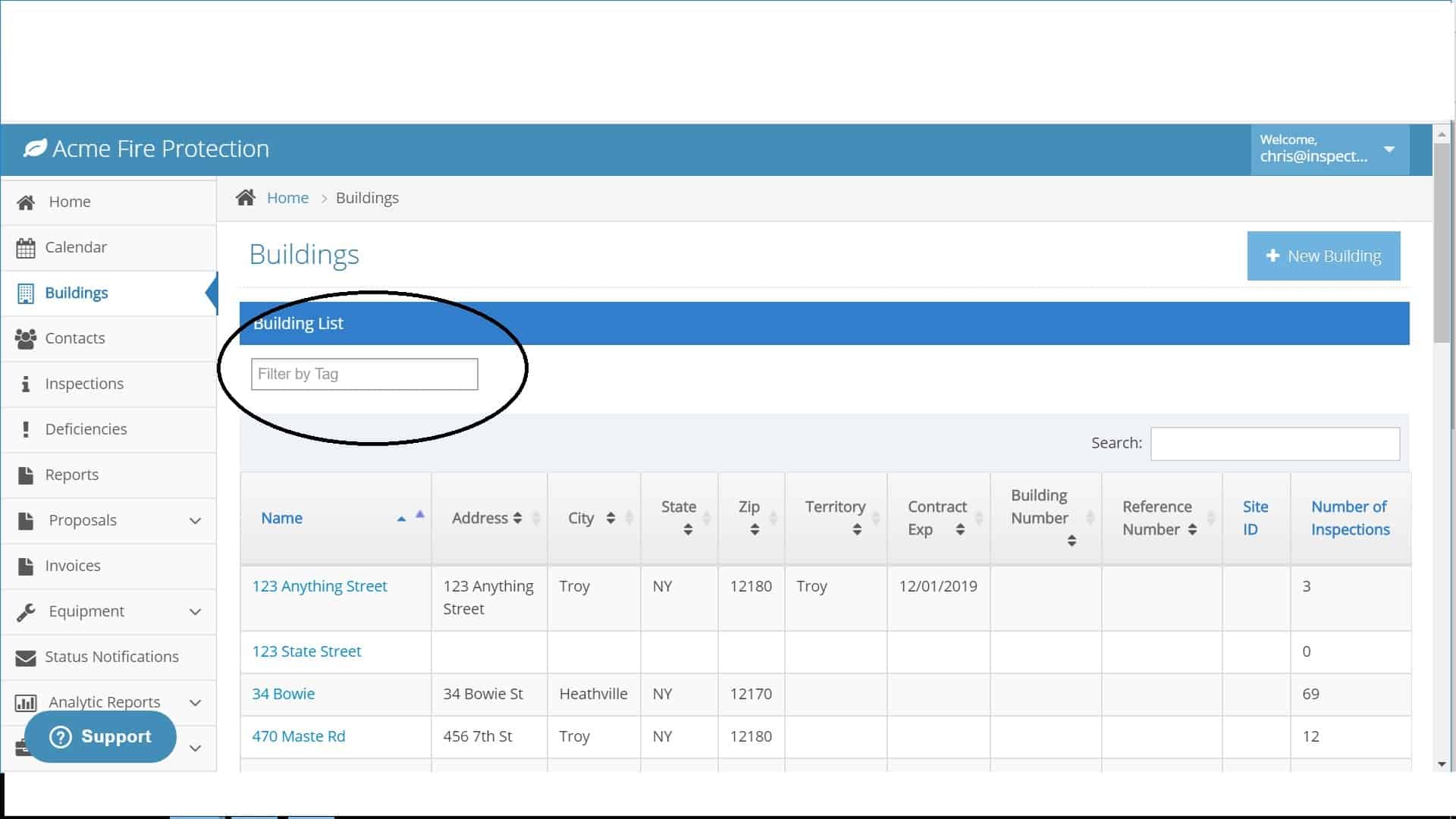Screen dimensions: 1456x819
Task: Open the 34 Bowie building link
Action: coord(283,694)
